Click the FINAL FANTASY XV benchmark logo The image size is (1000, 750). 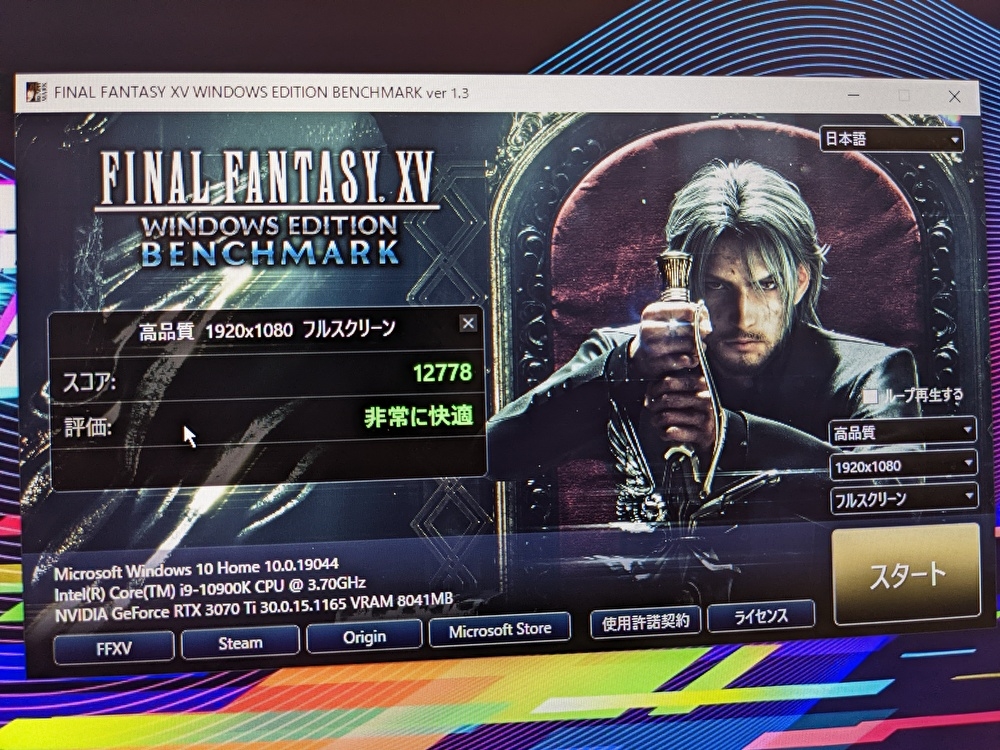click(x=269, y=209)
